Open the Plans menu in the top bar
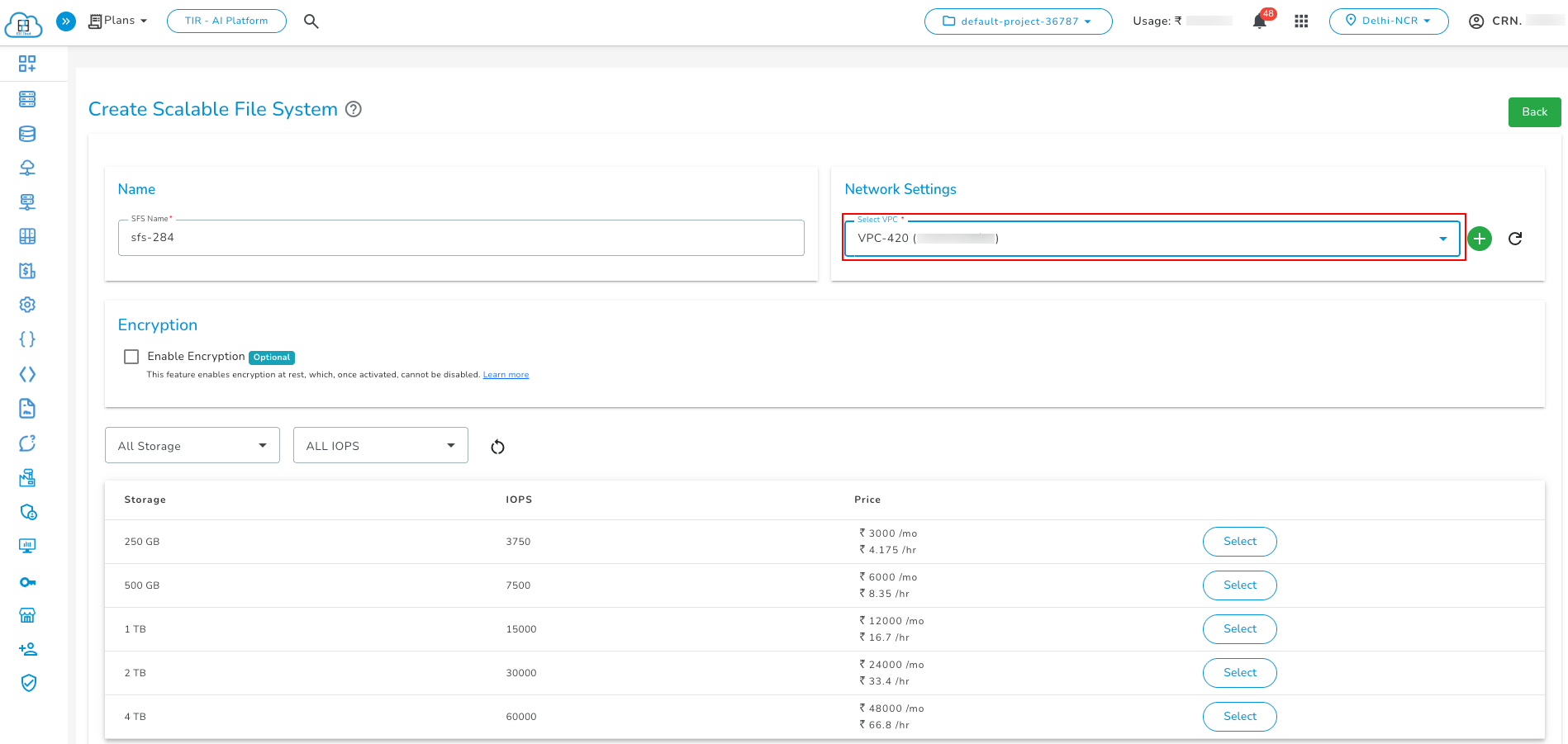Image resolution: width=1568 pixels, height=744 pixels. pyautogui.click(x=117, y=20)
